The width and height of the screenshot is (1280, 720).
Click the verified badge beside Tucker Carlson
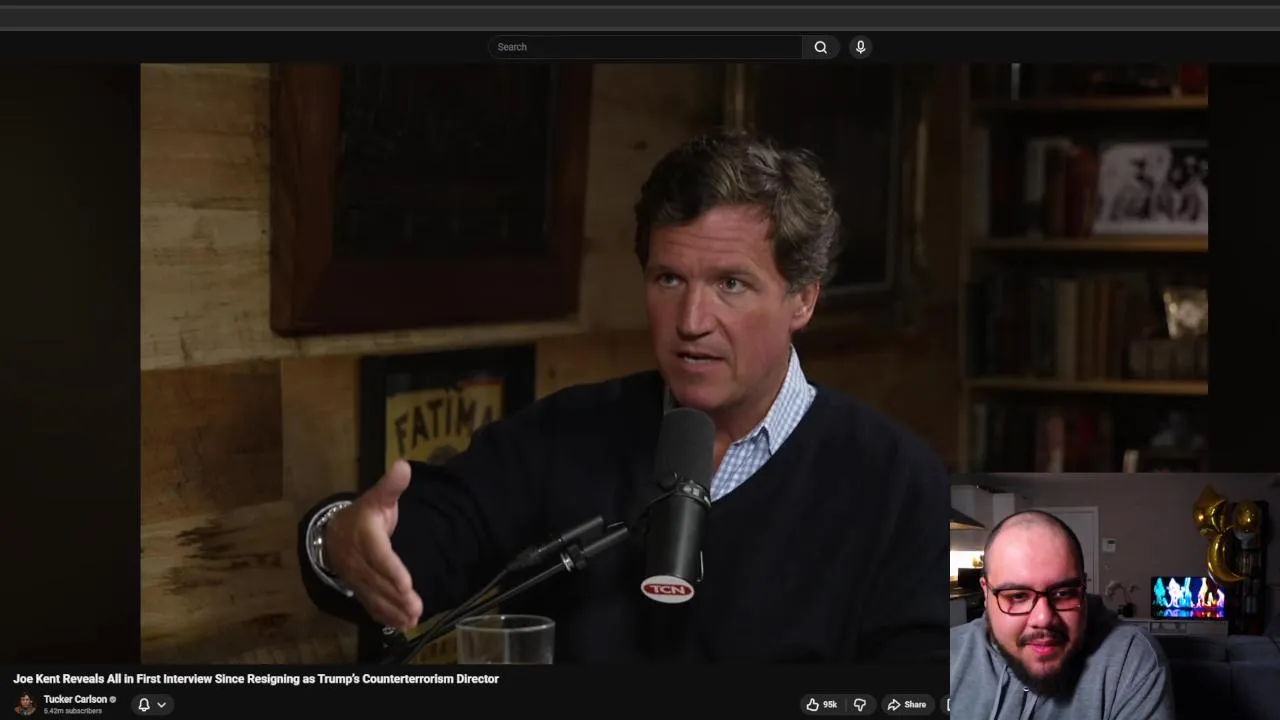[113, 700]
